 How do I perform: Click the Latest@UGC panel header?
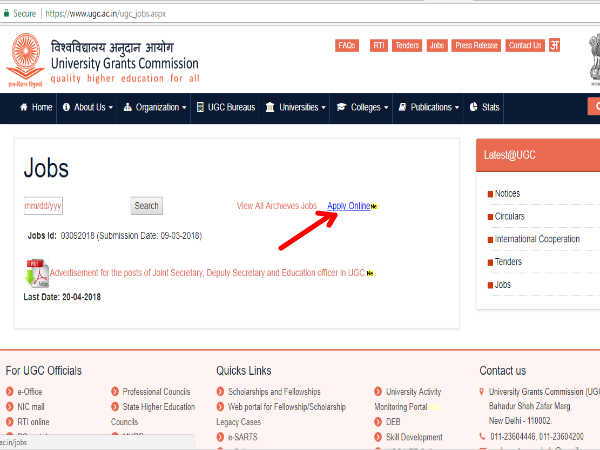(538, 155)
